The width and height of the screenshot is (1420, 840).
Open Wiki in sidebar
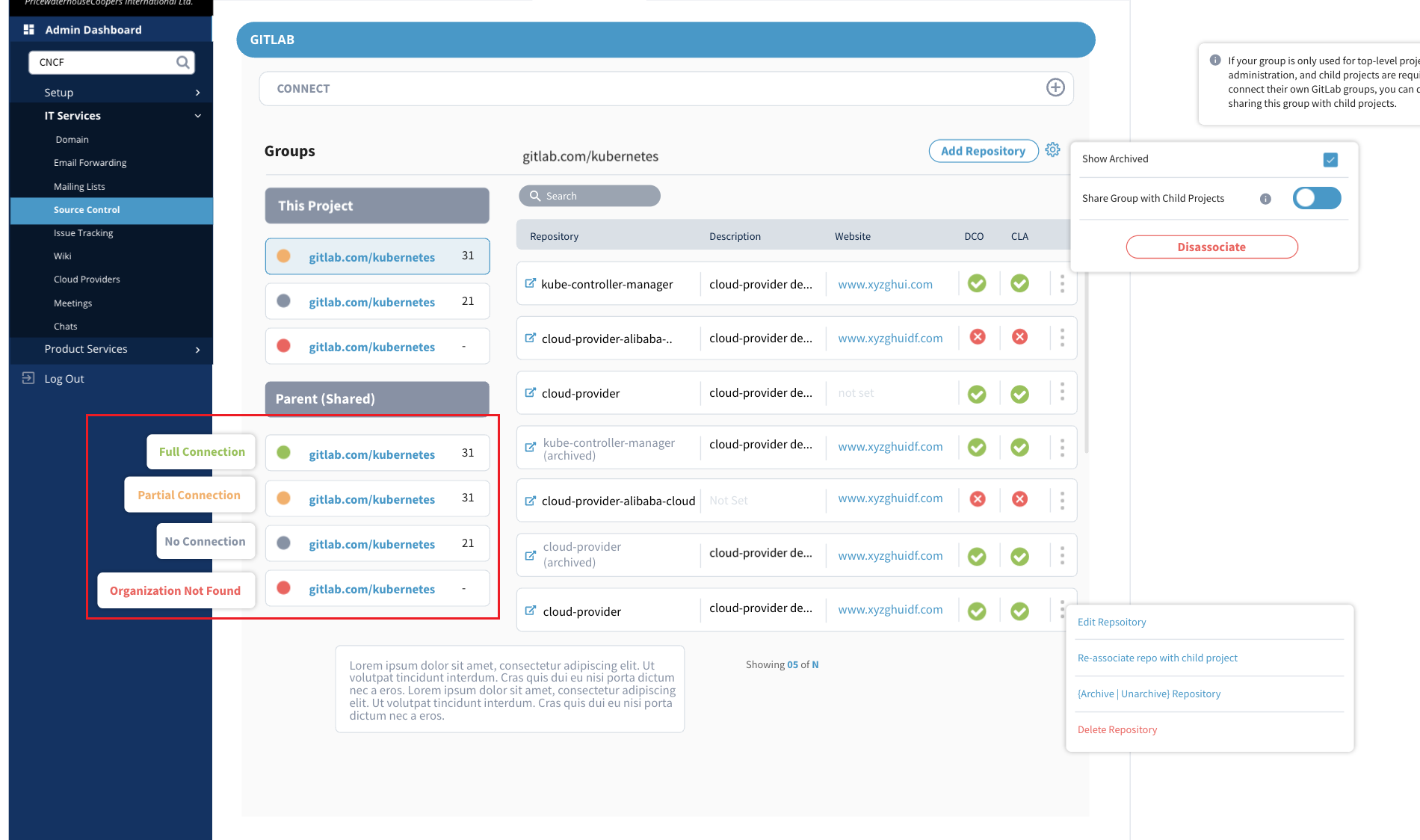tap(62, 256)
